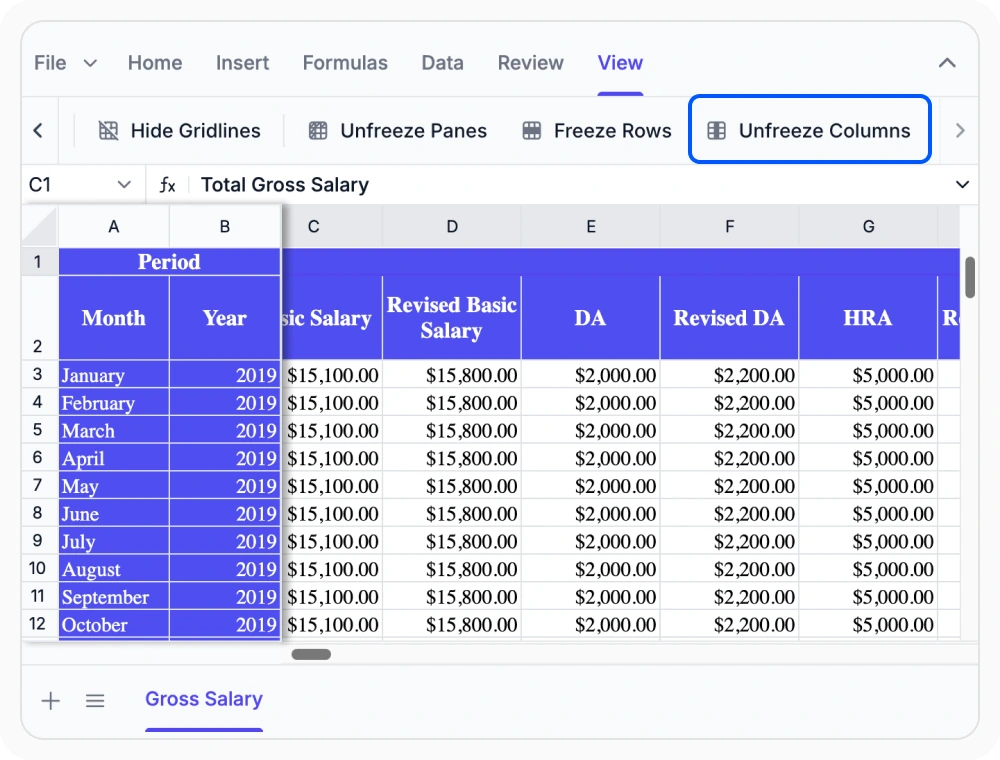
Task: Expand the Name Box dropdown
Action: point(124,185)
